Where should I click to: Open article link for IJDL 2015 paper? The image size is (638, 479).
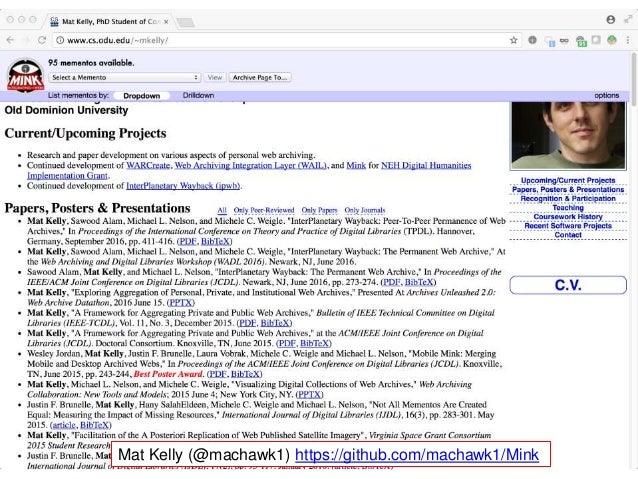[64, 425]
